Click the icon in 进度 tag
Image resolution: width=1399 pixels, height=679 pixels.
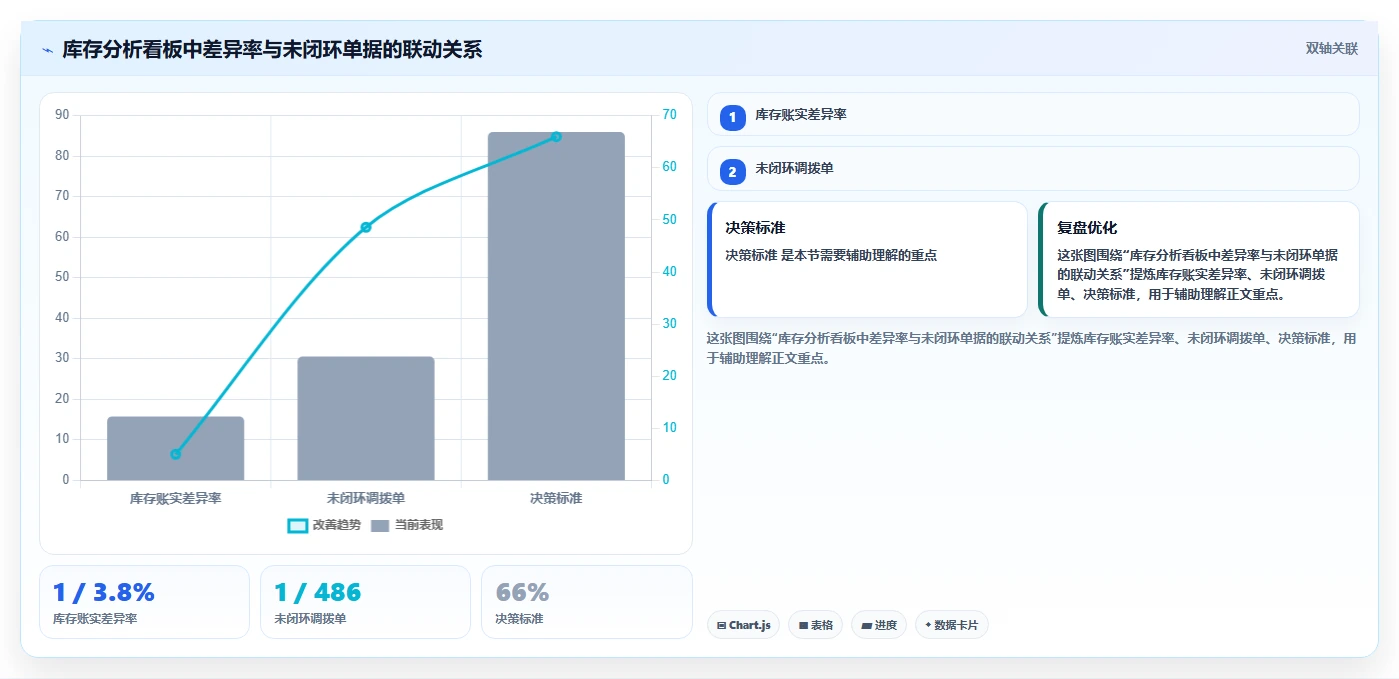[866, 625]
